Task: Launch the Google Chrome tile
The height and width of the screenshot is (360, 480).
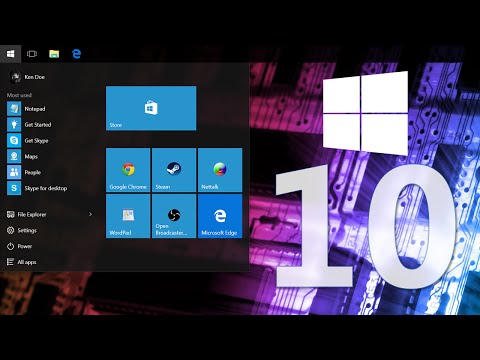Action: (128, 170)
